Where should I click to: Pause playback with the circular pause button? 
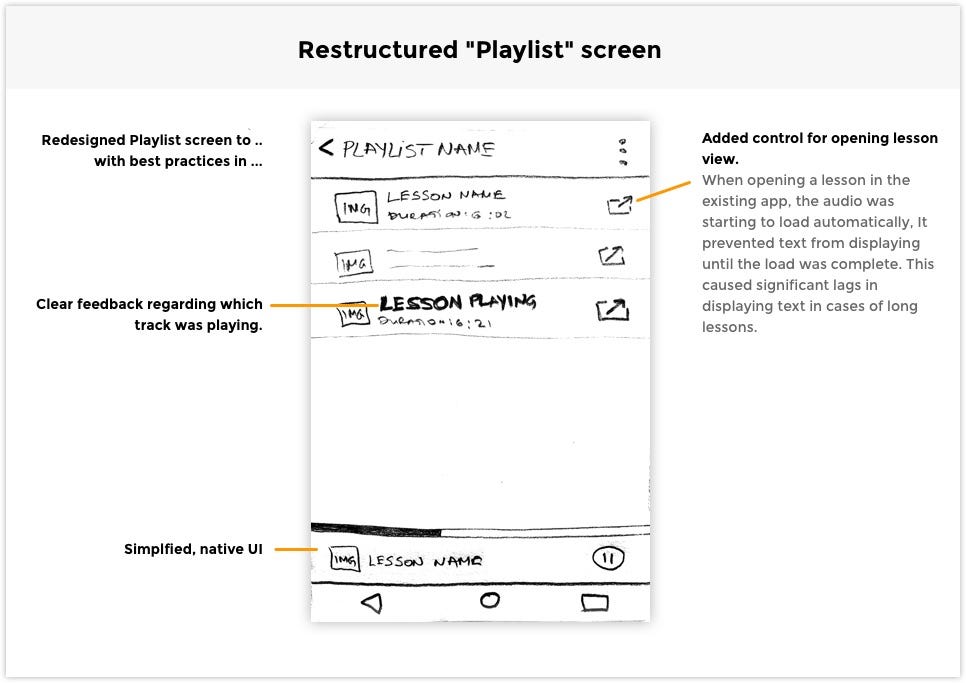click(x=608, y=558)
